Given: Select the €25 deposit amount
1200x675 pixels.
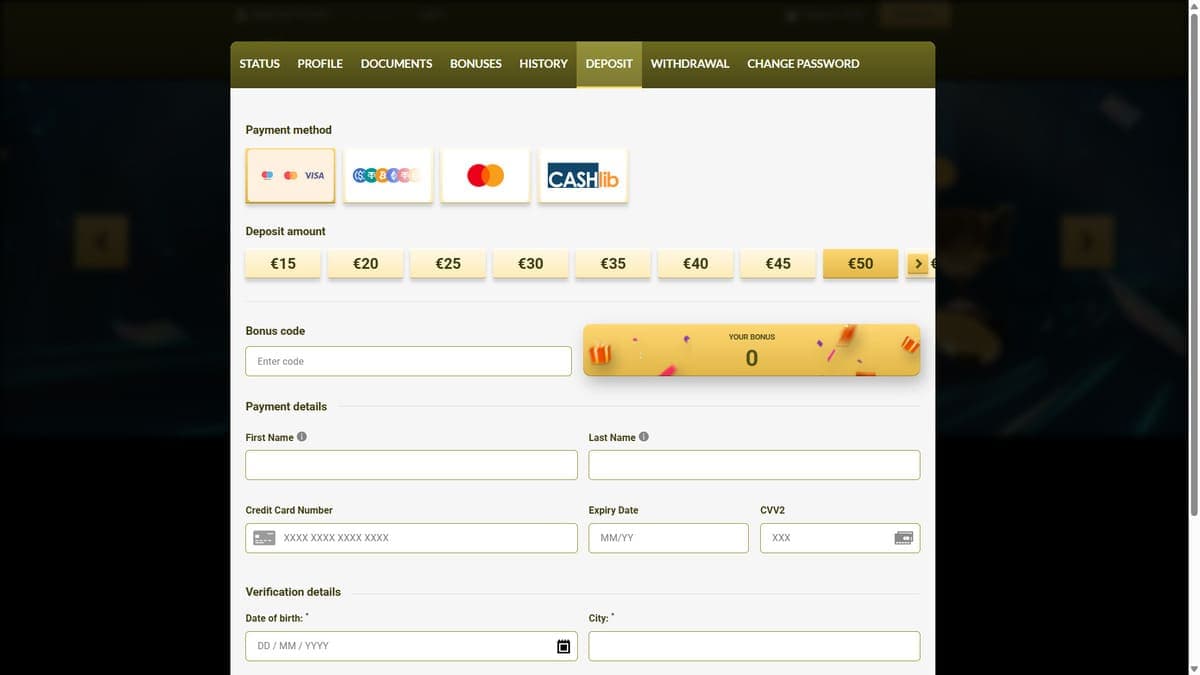Looking at the screenshot, I should [448, 264].
